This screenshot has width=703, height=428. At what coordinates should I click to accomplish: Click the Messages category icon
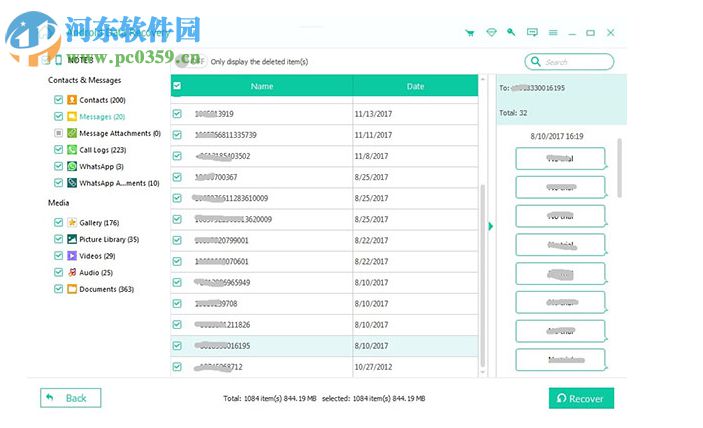point(72,117)
